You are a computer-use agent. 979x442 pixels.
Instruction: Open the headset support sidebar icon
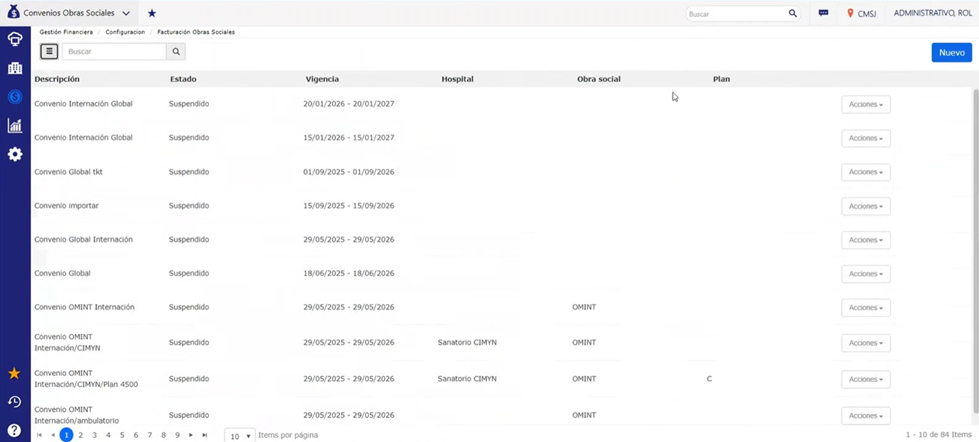(15, 39)
